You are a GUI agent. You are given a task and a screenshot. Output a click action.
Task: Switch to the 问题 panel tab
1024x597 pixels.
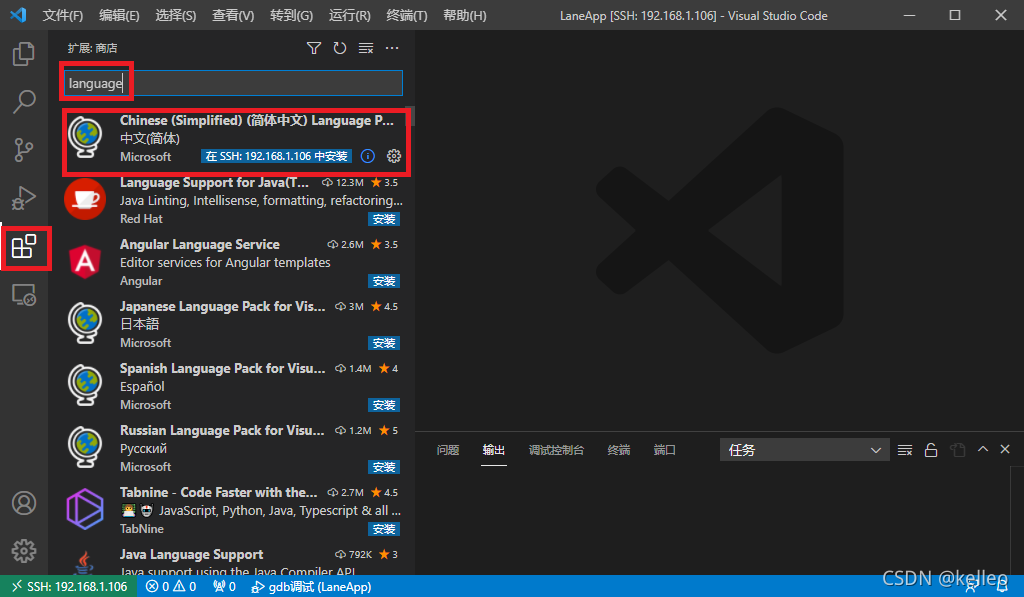pos(448,450)
